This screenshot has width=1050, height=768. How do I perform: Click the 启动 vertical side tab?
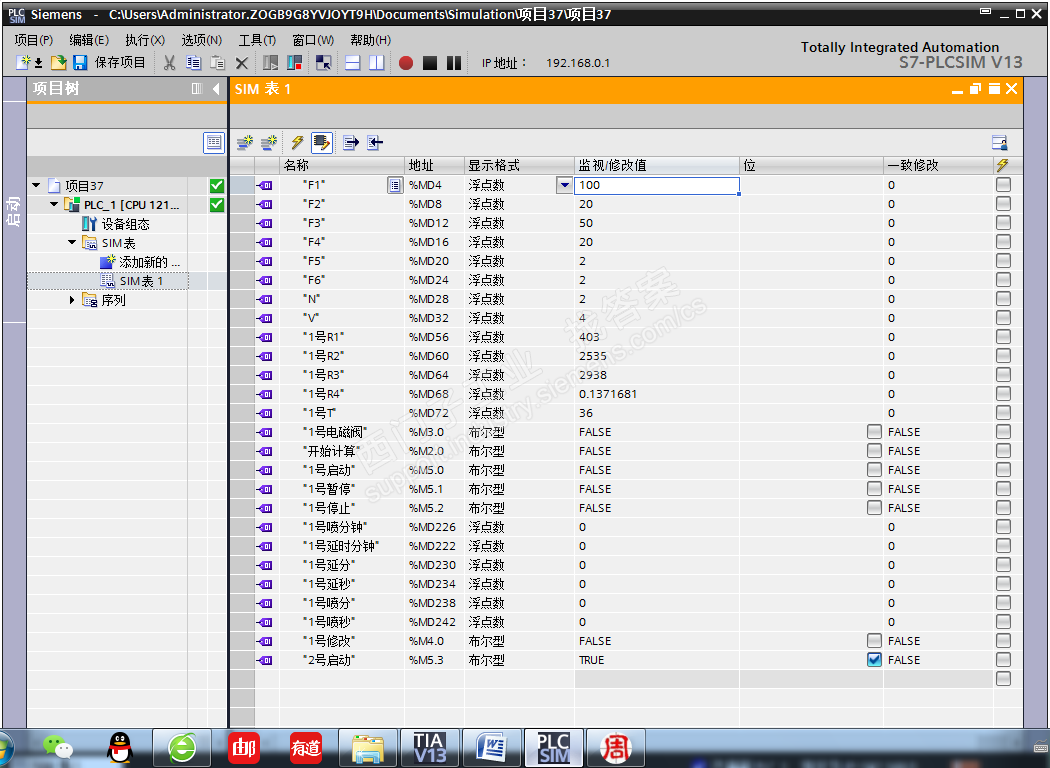(x=13, y=212)
